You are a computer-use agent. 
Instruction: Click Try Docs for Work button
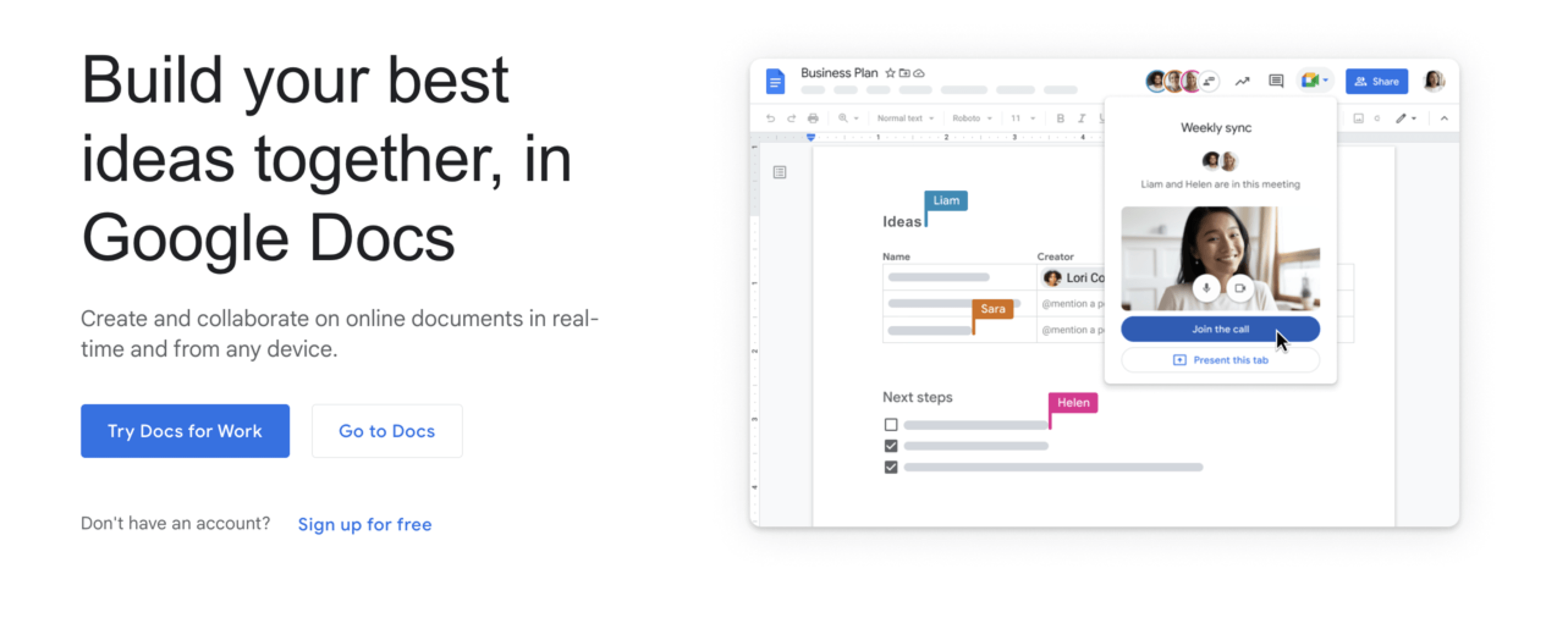pyautogui.click(x=185, y=431)
